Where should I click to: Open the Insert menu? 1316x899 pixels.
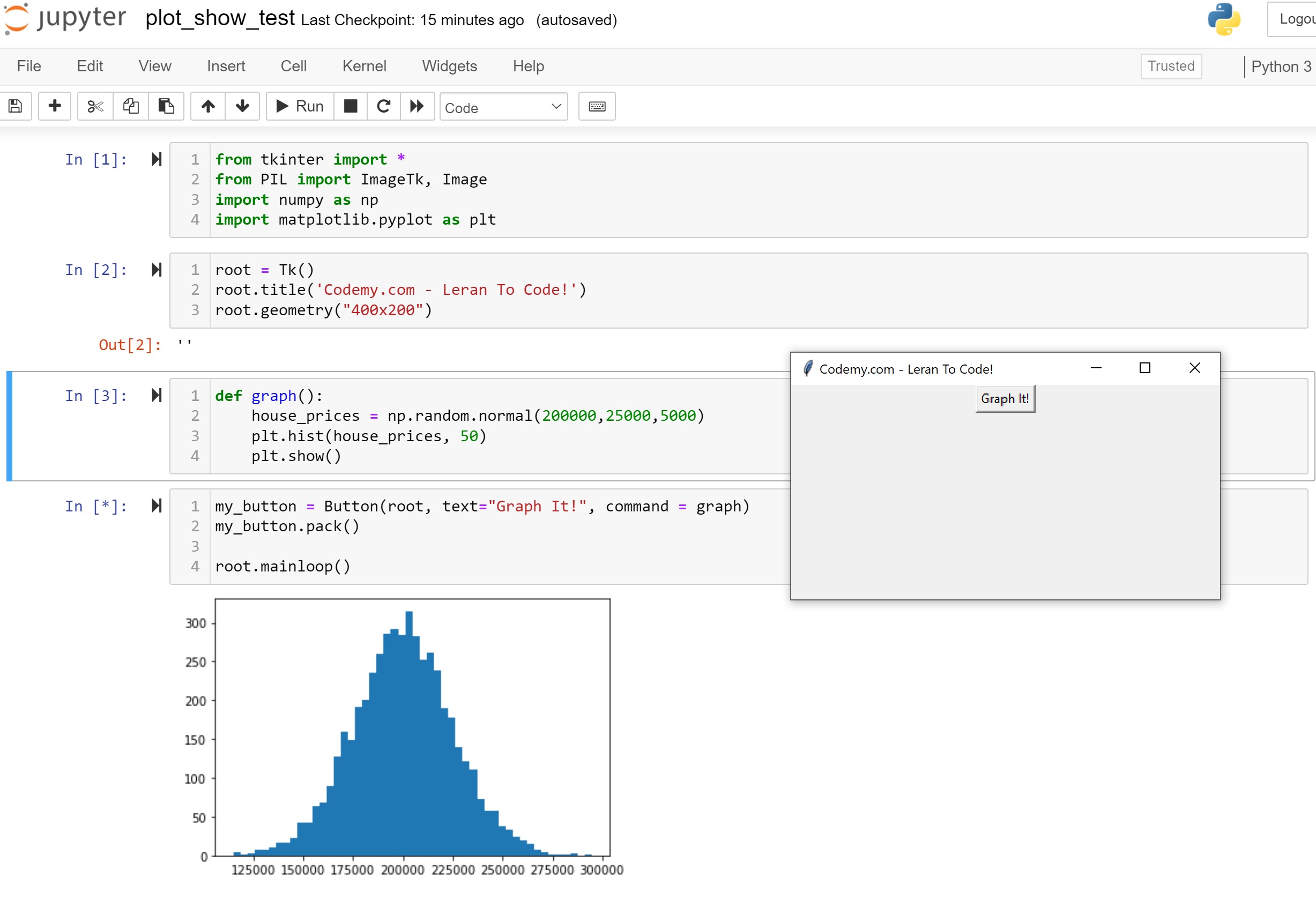[226, 66]
